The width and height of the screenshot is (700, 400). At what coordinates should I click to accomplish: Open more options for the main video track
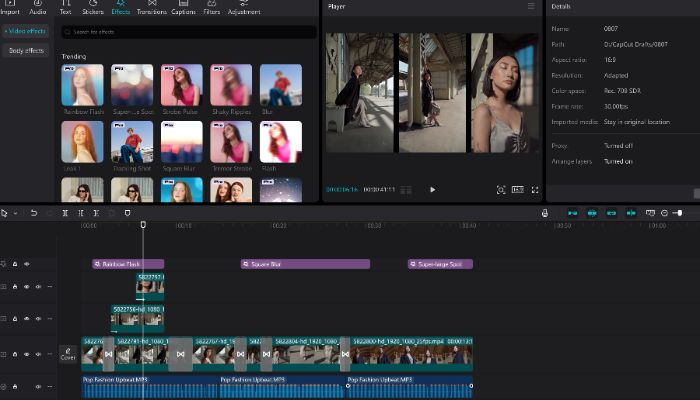click(x=50, y=354)
